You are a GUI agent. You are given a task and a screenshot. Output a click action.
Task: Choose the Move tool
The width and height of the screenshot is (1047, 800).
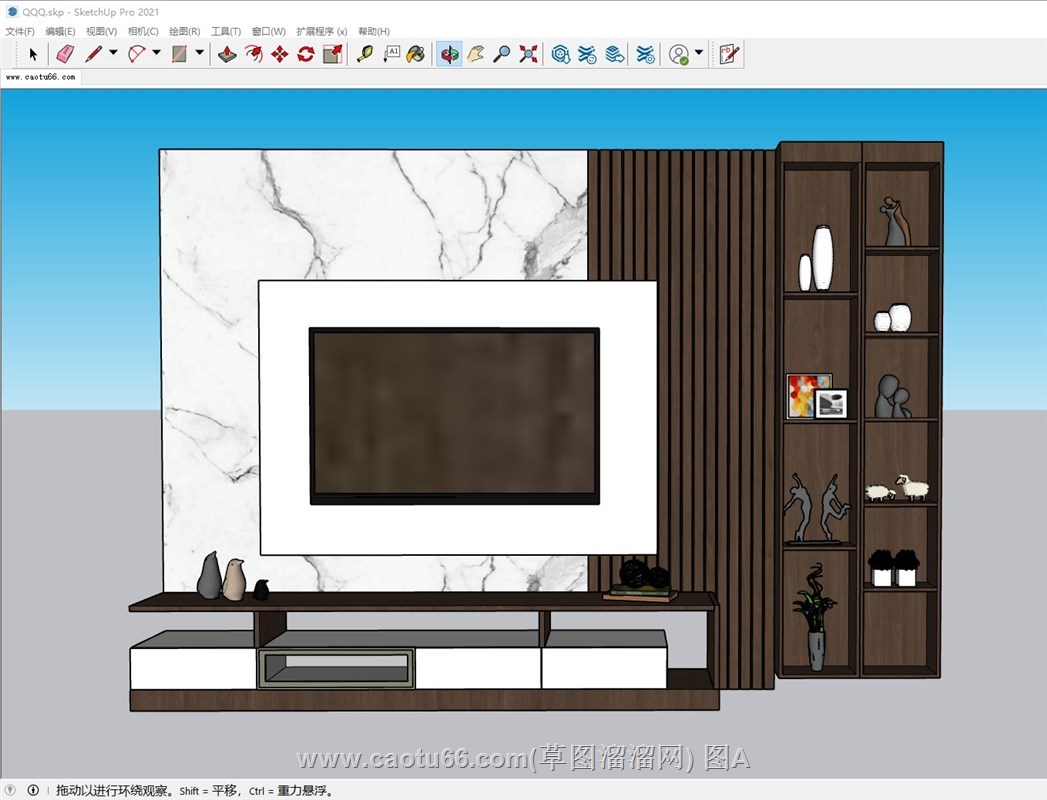(280, 54)
